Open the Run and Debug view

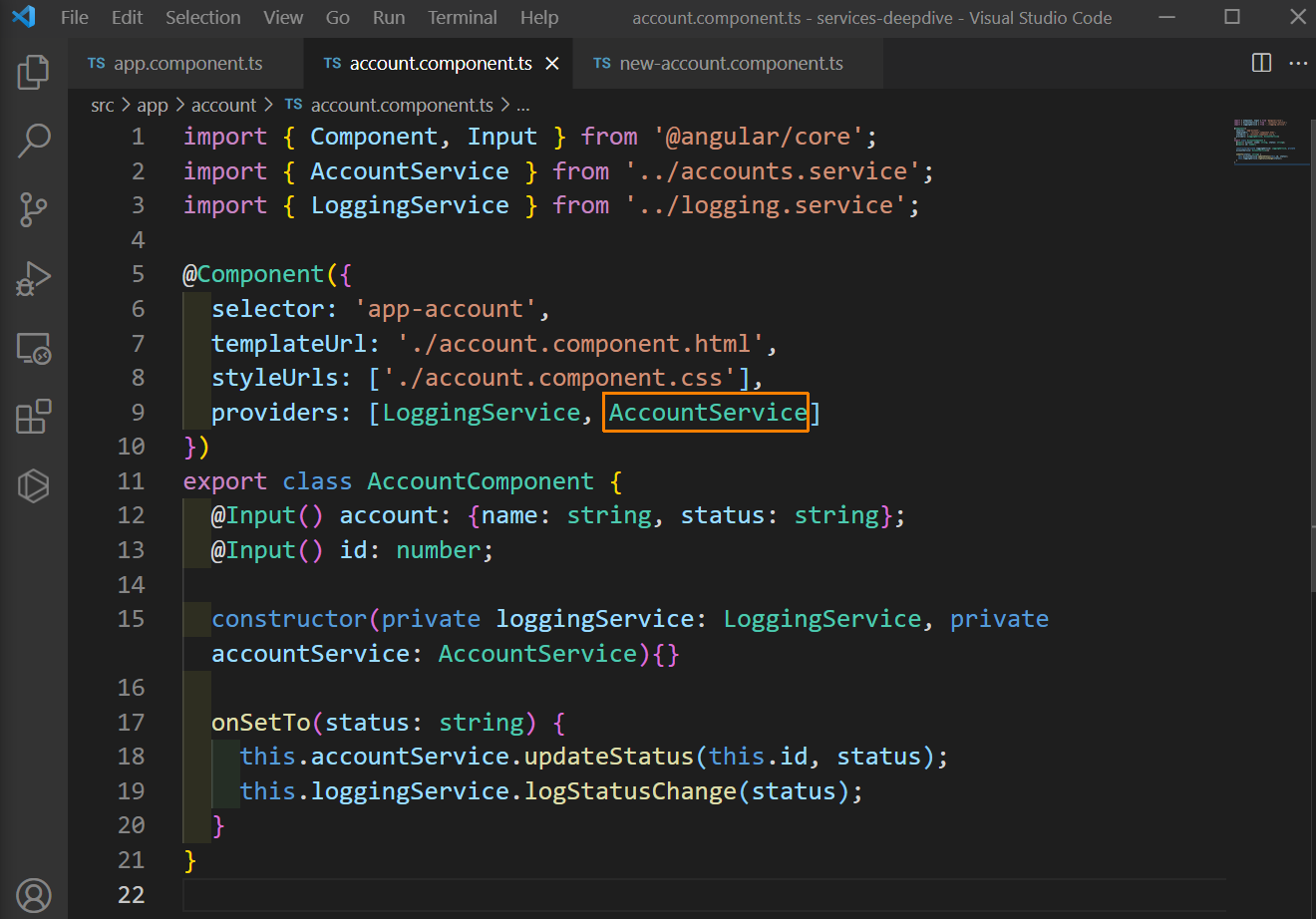point(33,278)
